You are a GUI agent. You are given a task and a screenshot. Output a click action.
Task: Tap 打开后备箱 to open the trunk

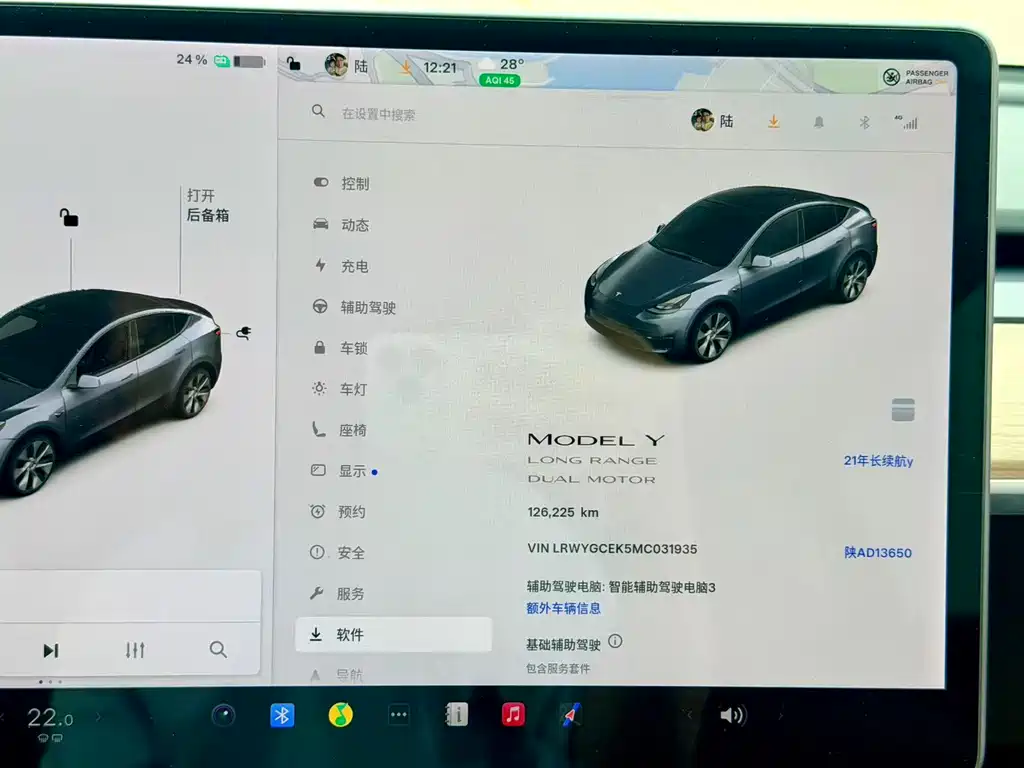point(208,205)
